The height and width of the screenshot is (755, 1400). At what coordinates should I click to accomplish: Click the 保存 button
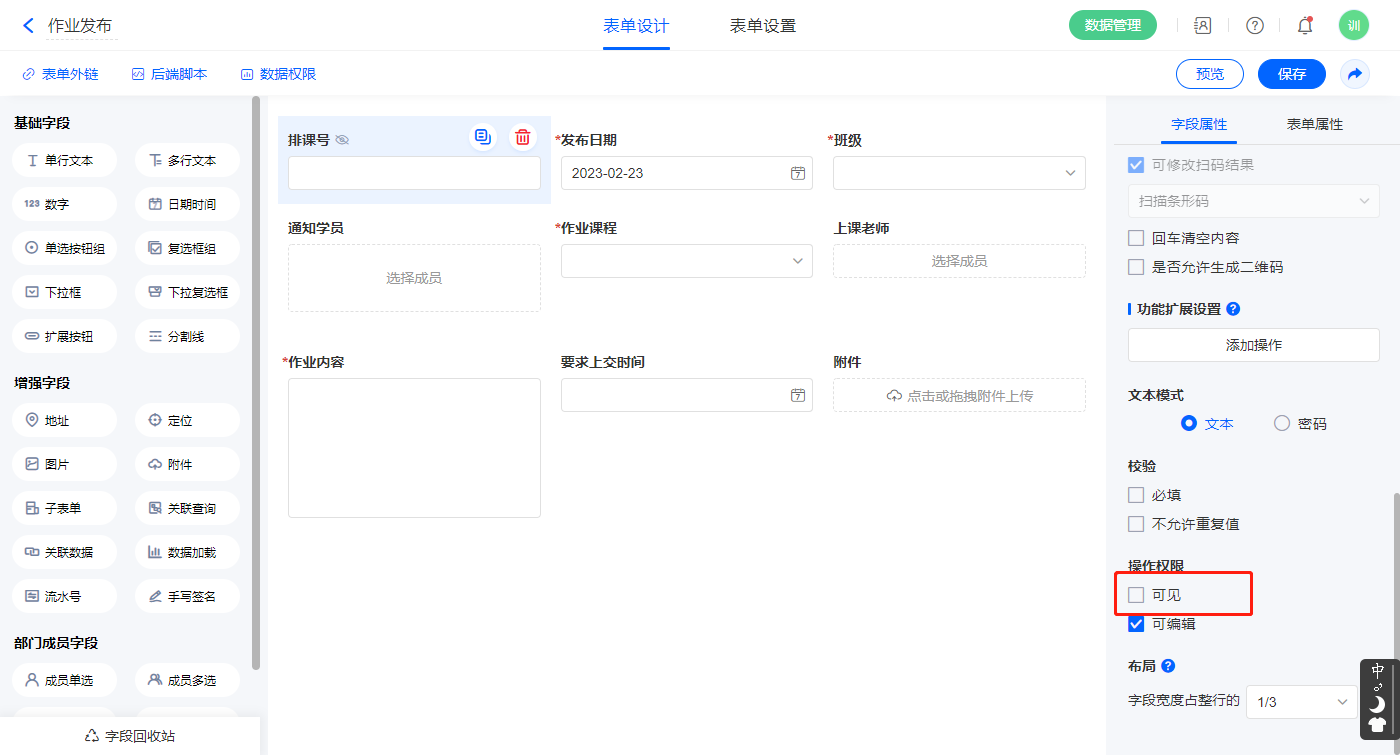point(1291,74)
